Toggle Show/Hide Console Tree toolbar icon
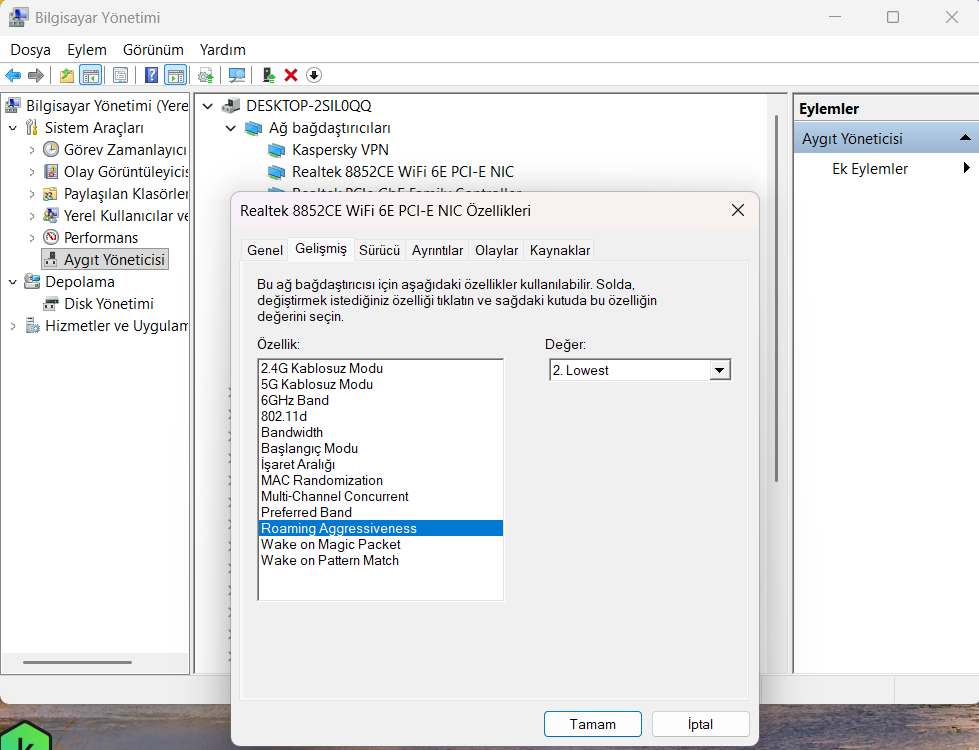The width and height of the screenshot is (979, 750). click(91, 76)
